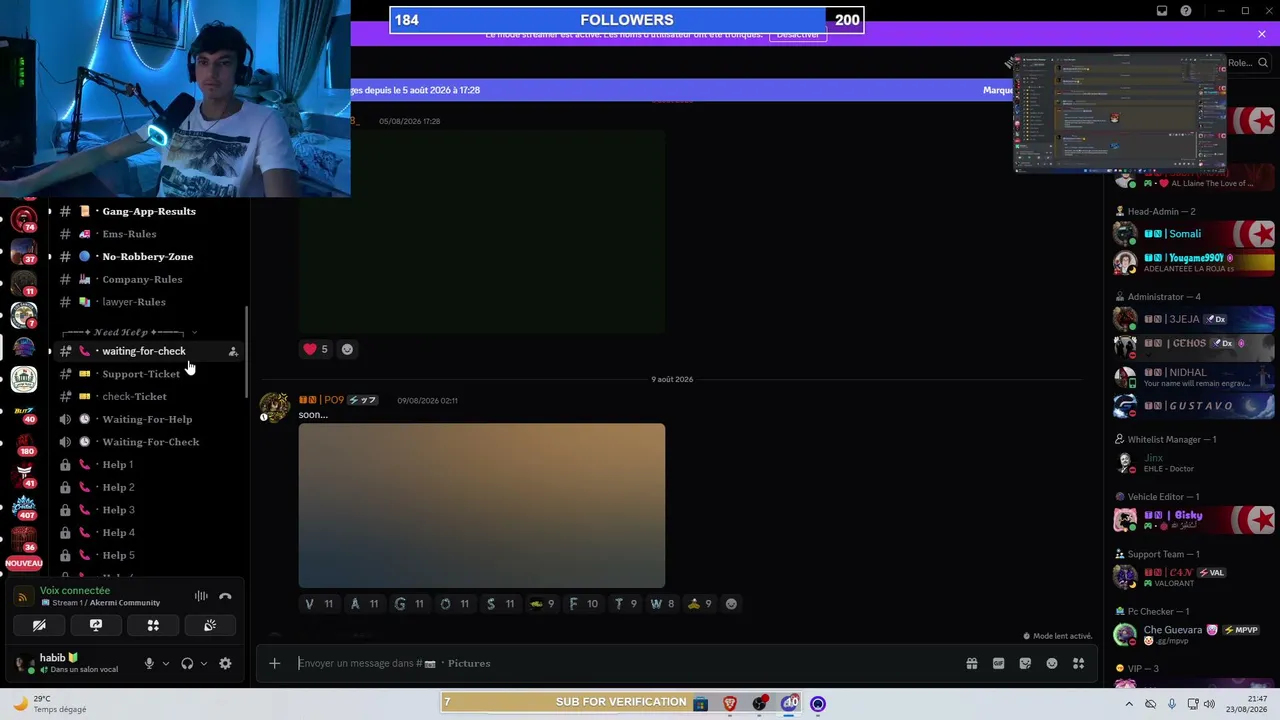
Task: Dismiss the streamer mode banner
Action: (1262, 34)
